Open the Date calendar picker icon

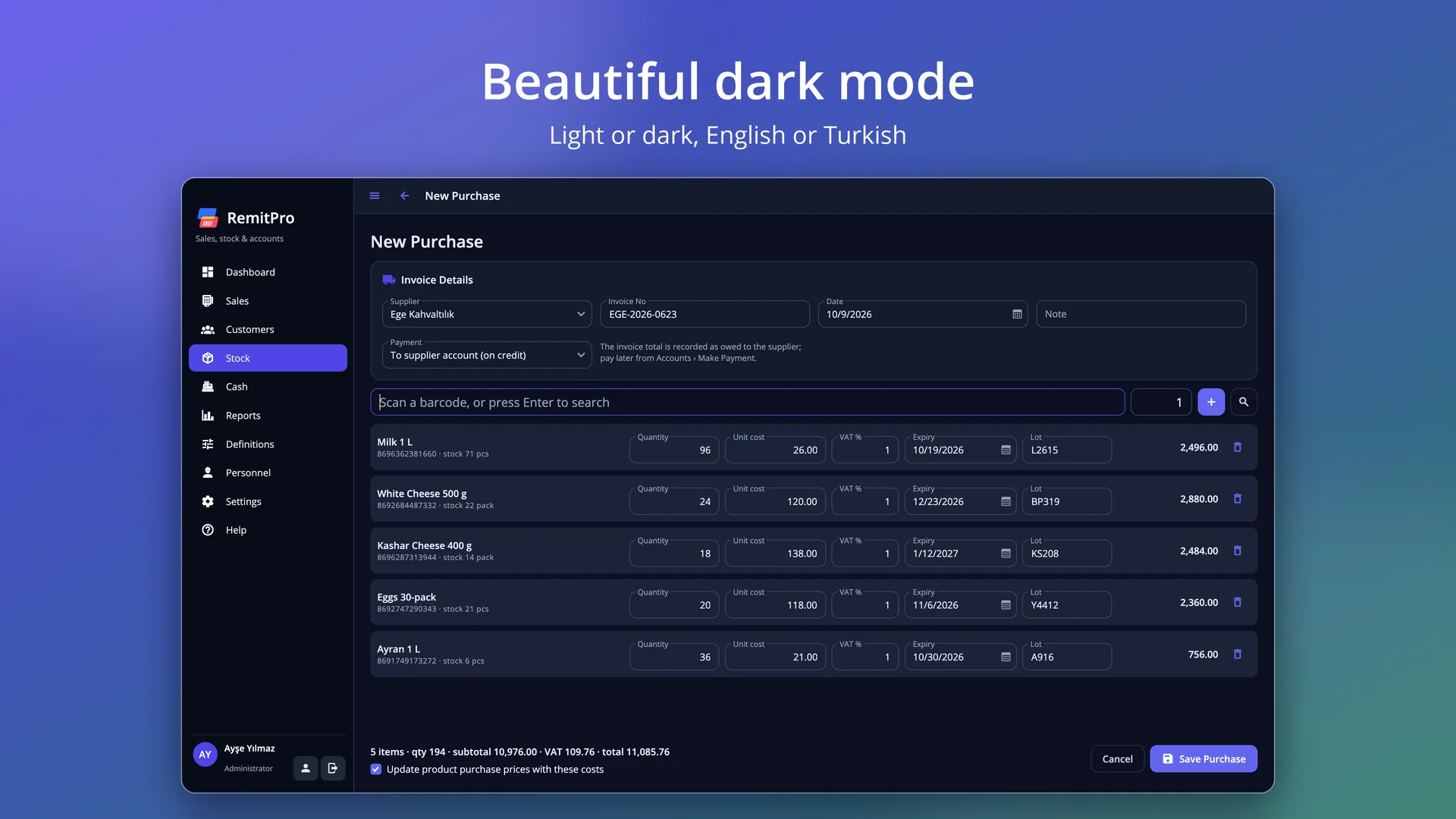1017,314
